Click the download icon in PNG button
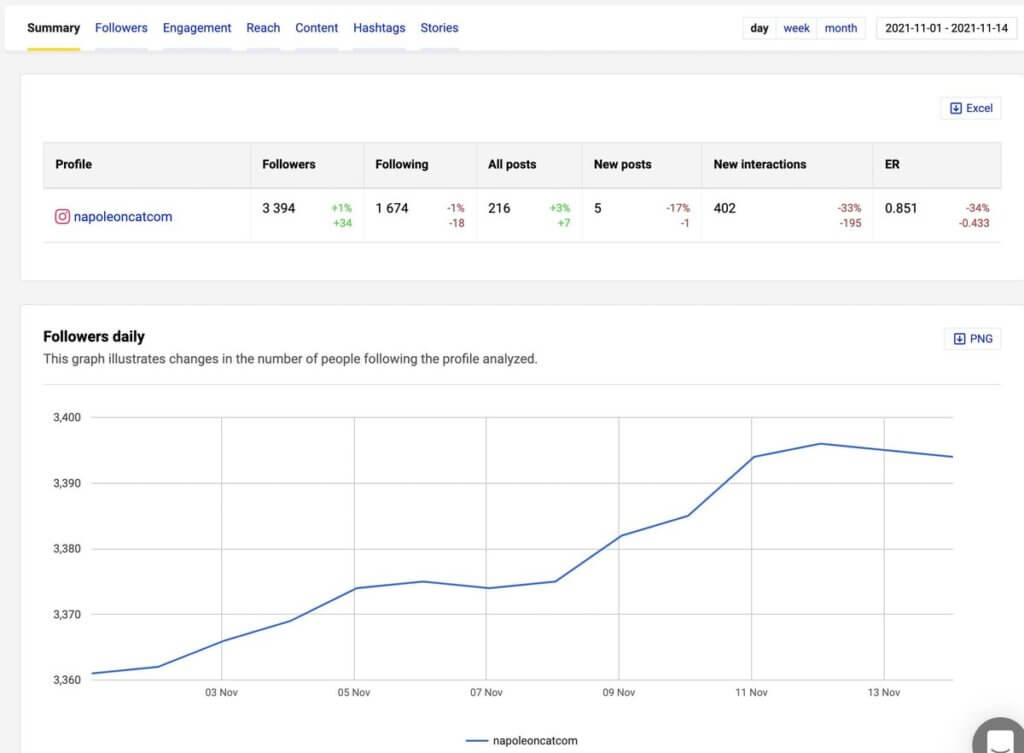The height and width of the screenshot is (753, 1024). click(x=959, y=339)
